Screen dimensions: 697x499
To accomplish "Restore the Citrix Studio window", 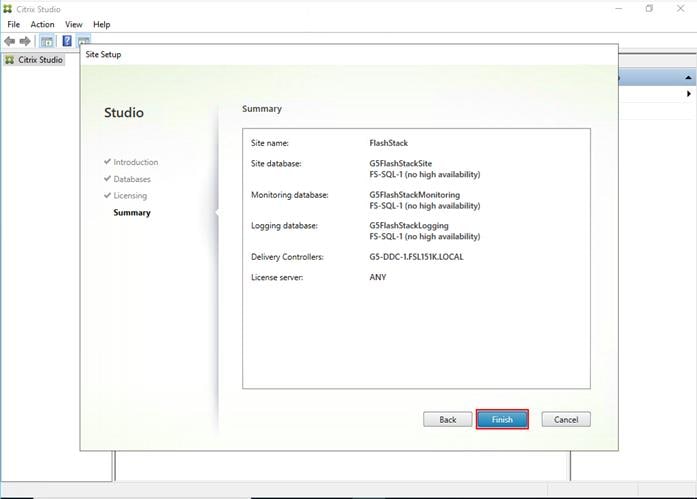I will [x=649, y=8].
